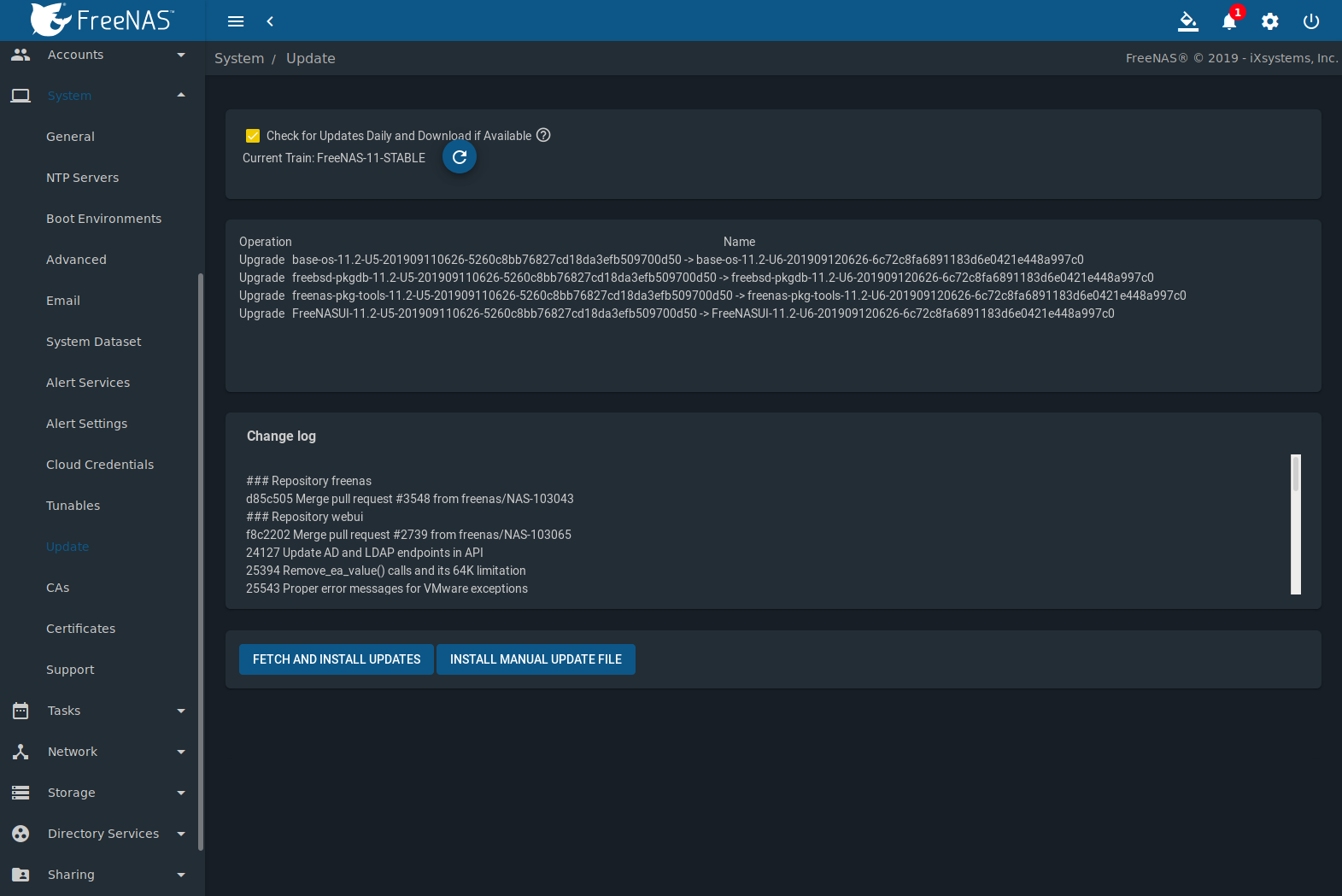The height and width of the screenshot is (896, 1342).
Task: Click the base-os upgrade row
Action: (661, 260)
